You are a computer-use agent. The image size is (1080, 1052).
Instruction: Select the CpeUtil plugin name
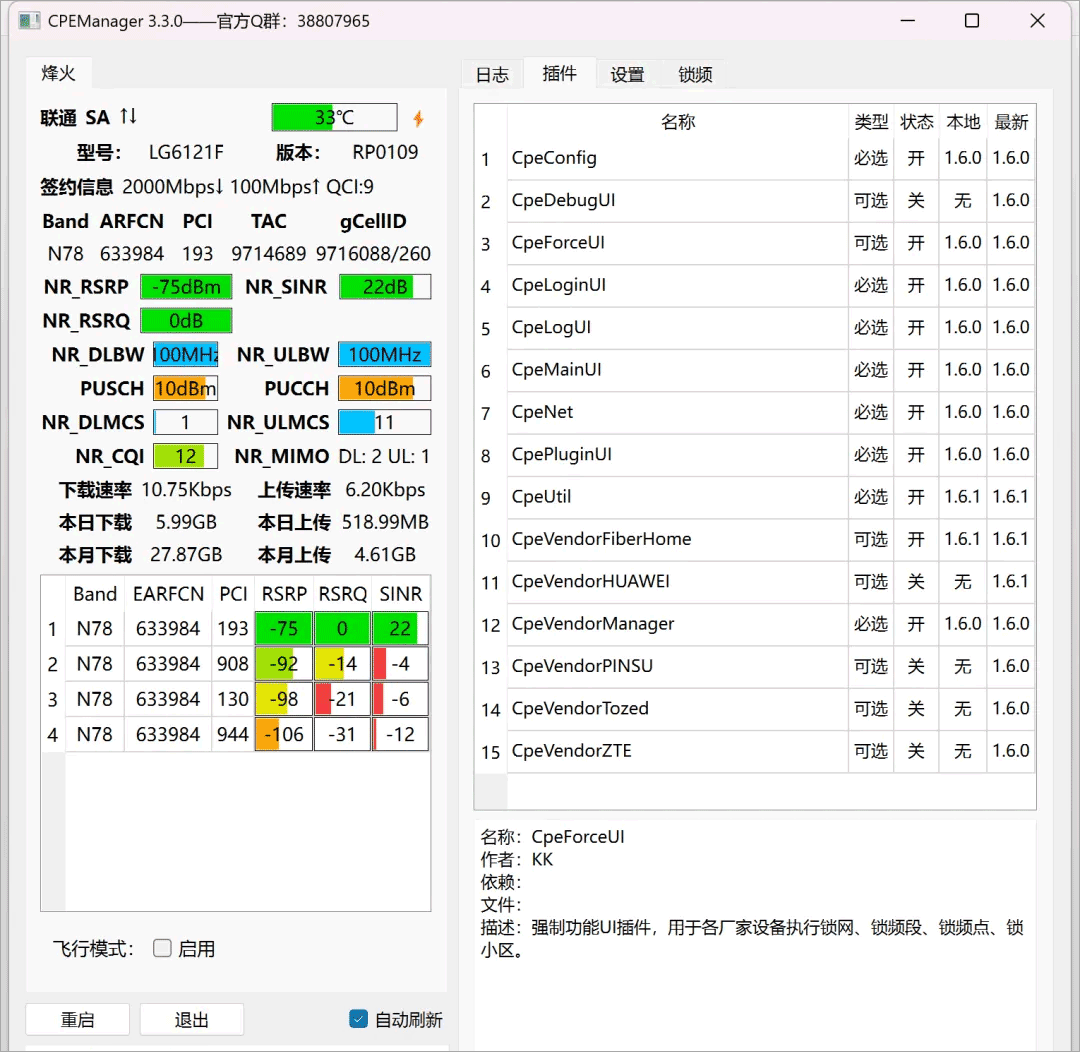[x=541, y=497]
